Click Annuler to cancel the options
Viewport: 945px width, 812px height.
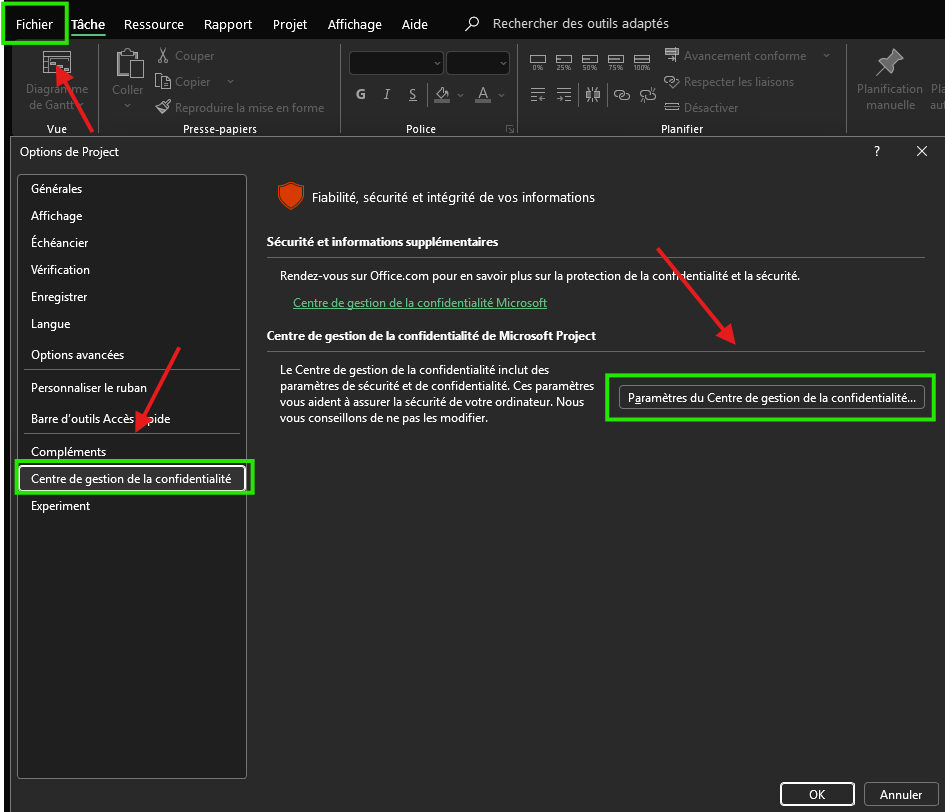point(900,795)
